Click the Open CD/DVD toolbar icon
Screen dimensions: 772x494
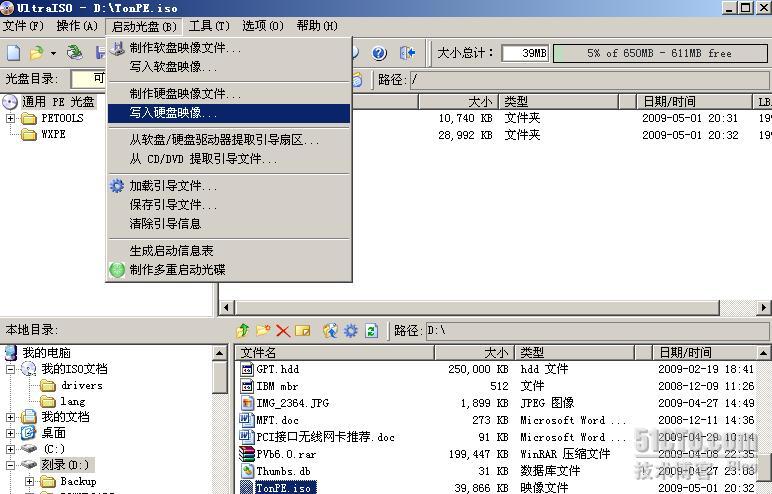tap(75, 52)
